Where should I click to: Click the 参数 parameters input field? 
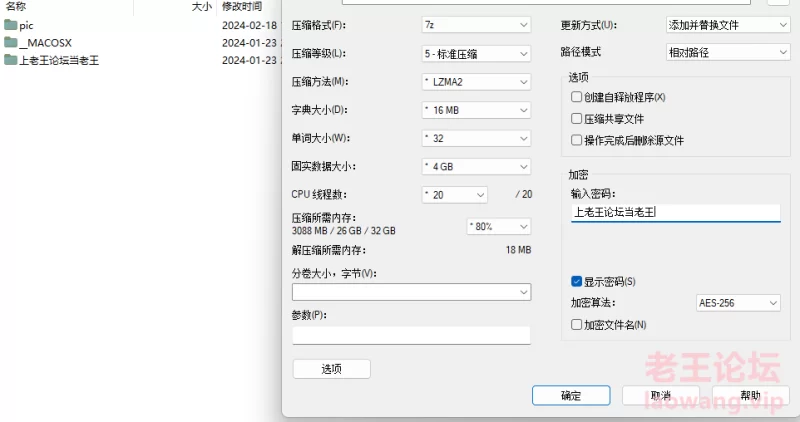pos(411,335)
